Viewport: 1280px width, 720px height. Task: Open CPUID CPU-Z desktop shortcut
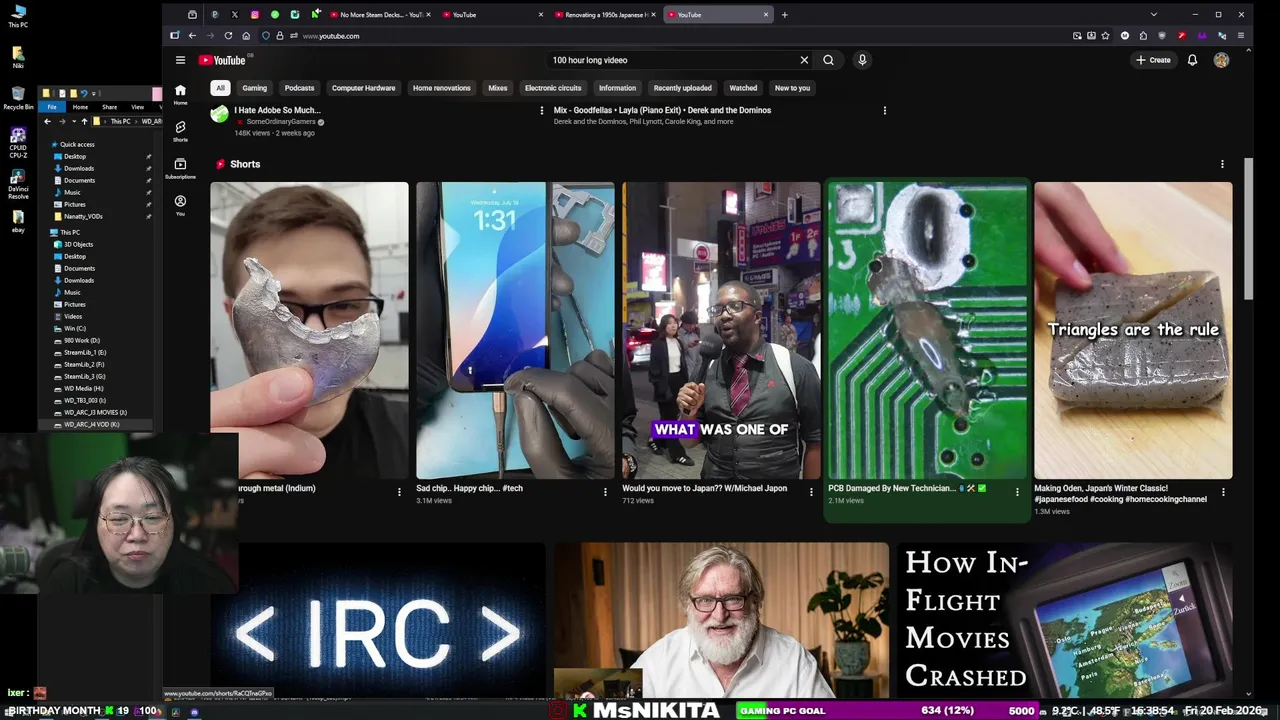(x=18, y=144)
